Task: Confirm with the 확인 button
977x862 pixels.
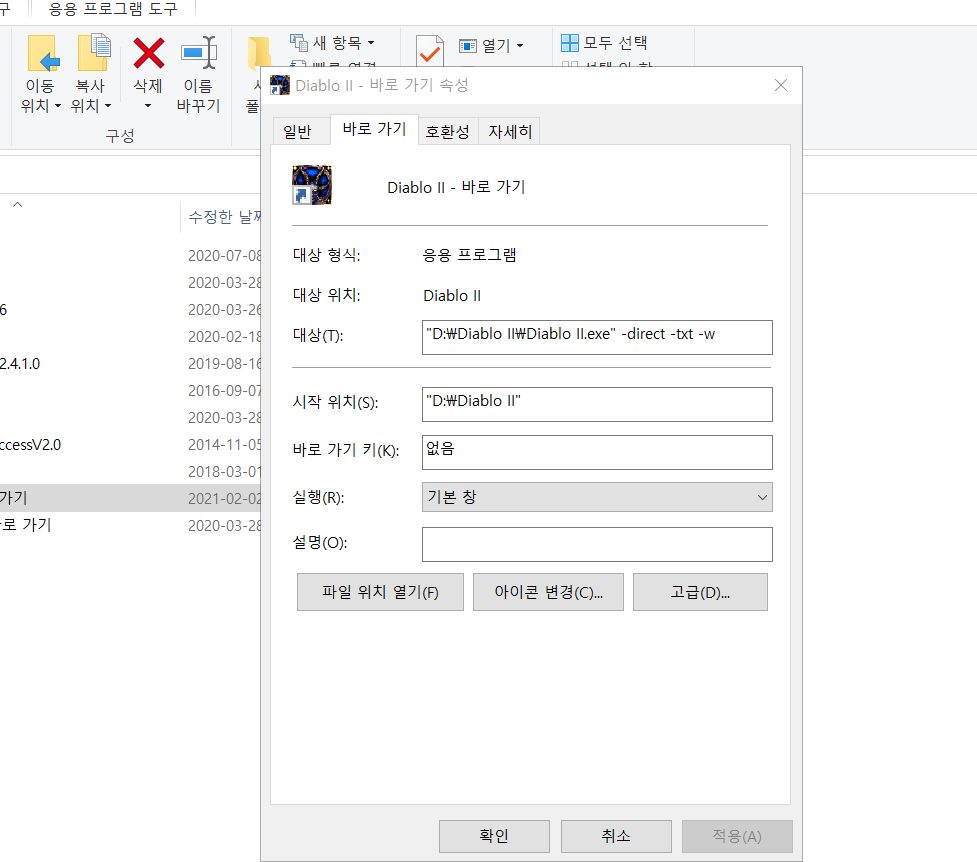Action: [x=494, y=836]
